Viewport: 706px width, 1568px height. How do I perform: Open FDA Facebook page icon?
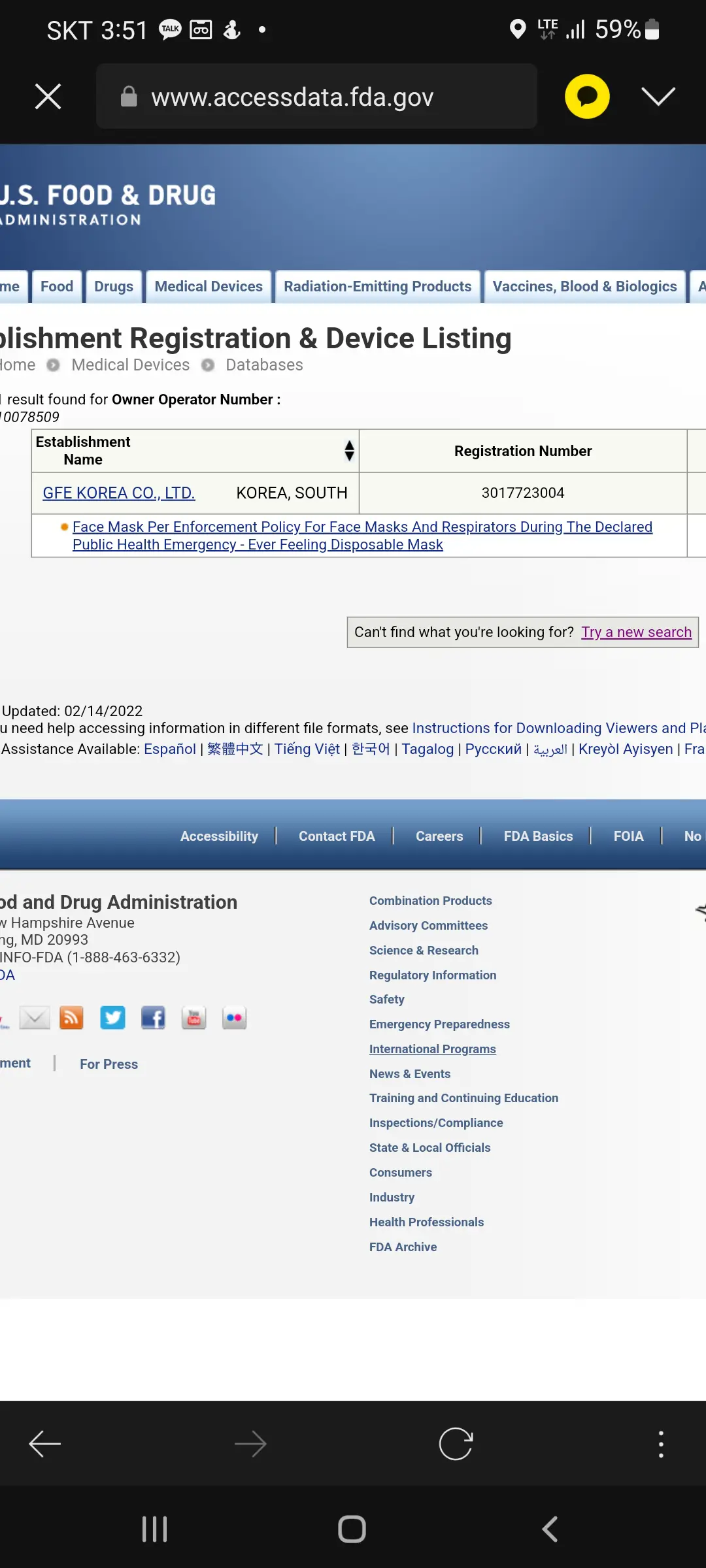pyautogui.click(x=153, y=1018)
